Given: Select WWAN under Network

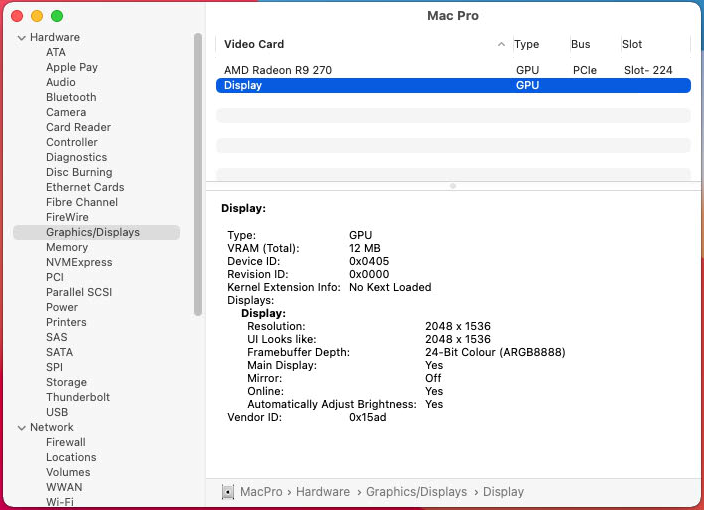Looking at the screenshot, I should pos(64,487).
